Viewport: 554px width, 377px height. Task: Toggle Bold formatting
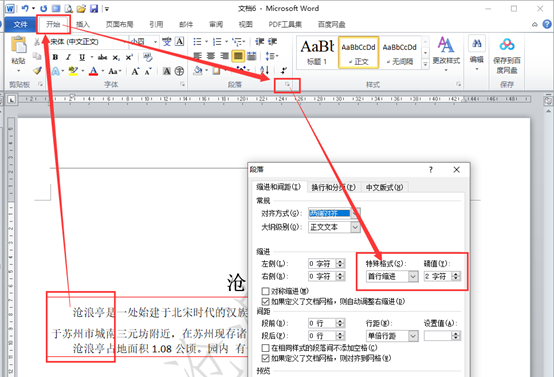pos(55,57)
